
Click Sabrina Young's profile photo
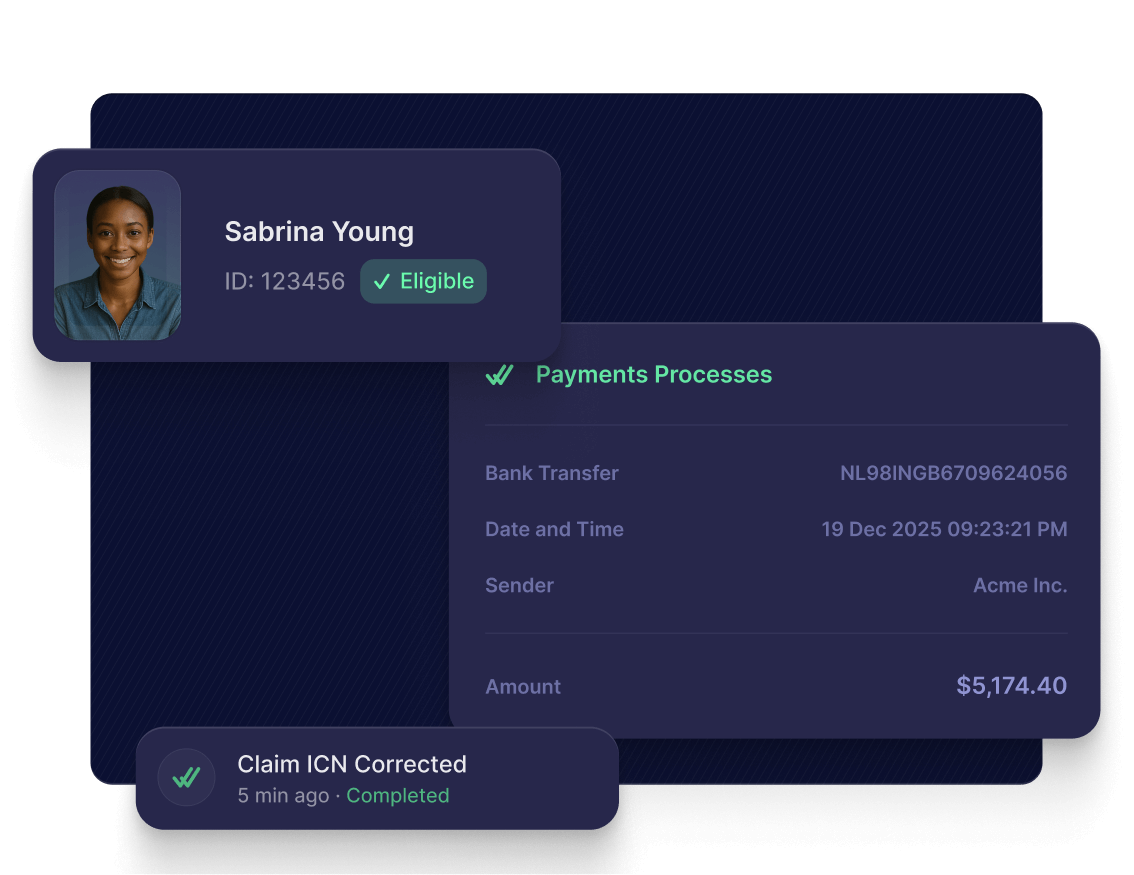click(117, 255)
